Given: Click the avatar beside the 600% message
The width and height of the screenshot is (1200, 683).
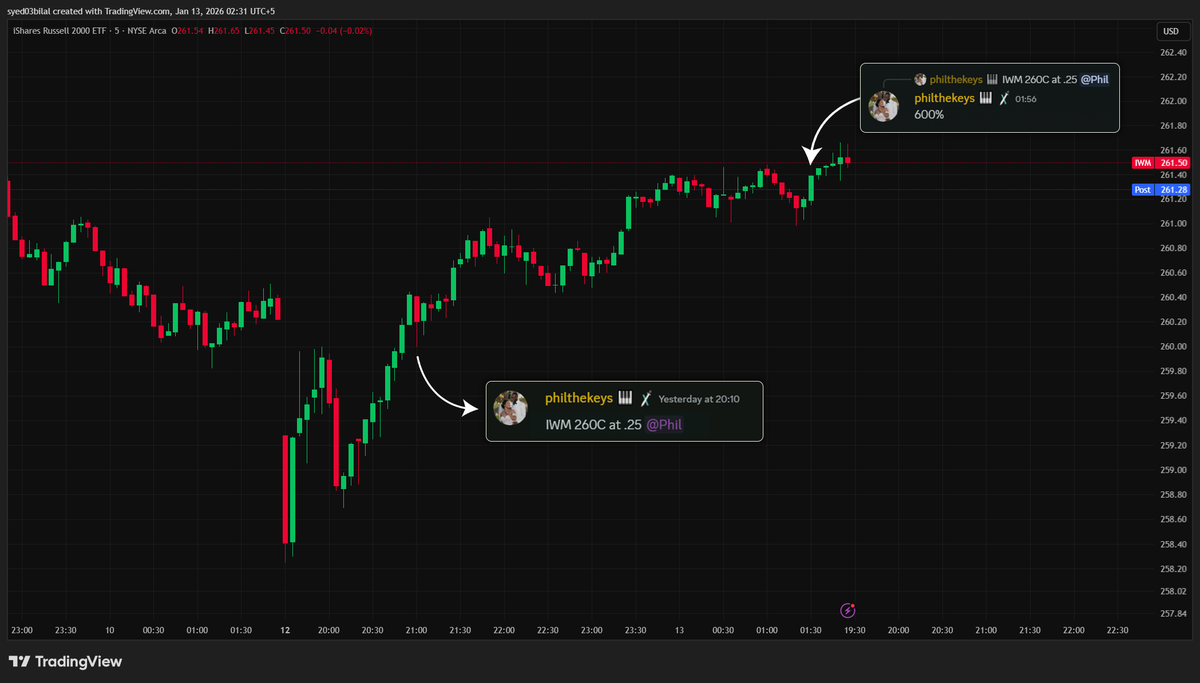Looking at the screenshot, I should 883,106.
